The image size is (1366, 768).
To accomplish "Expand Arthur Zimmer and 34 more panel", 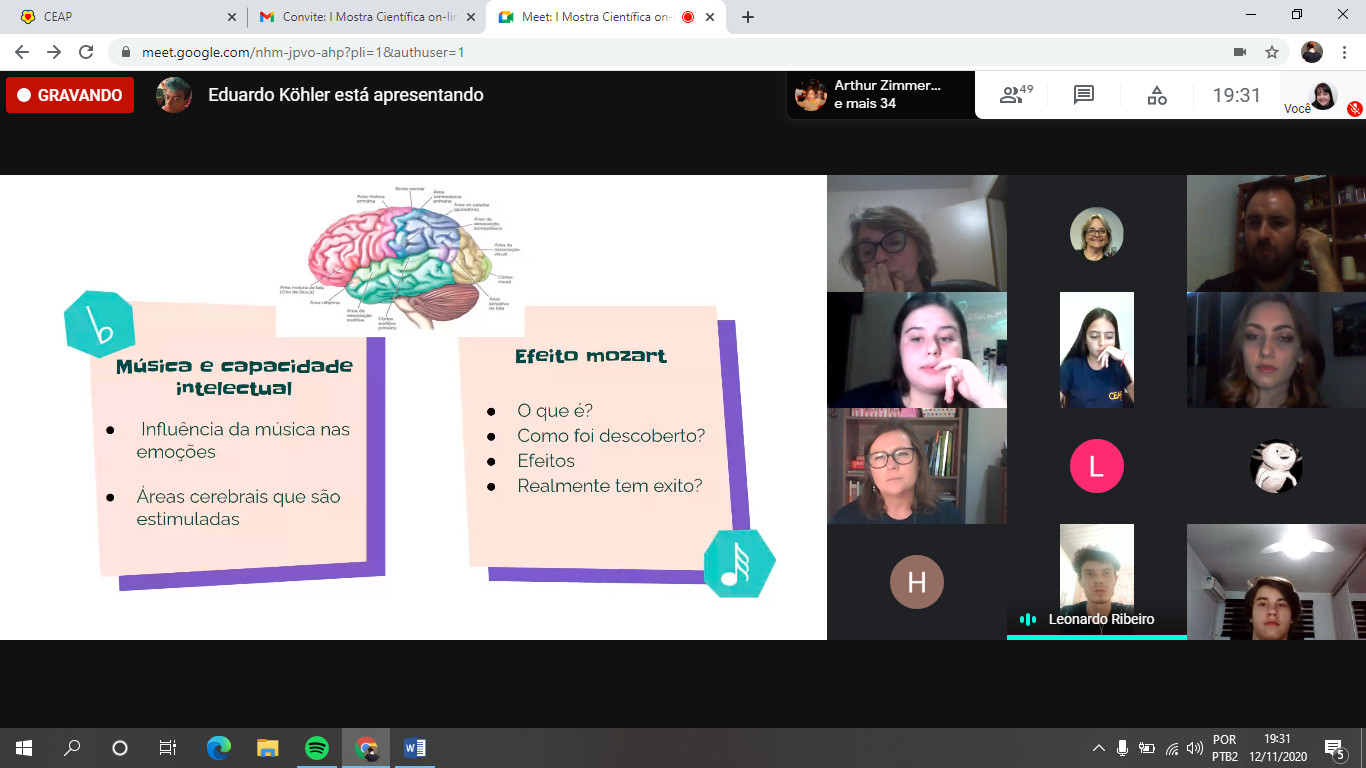I will coord(880,95).
